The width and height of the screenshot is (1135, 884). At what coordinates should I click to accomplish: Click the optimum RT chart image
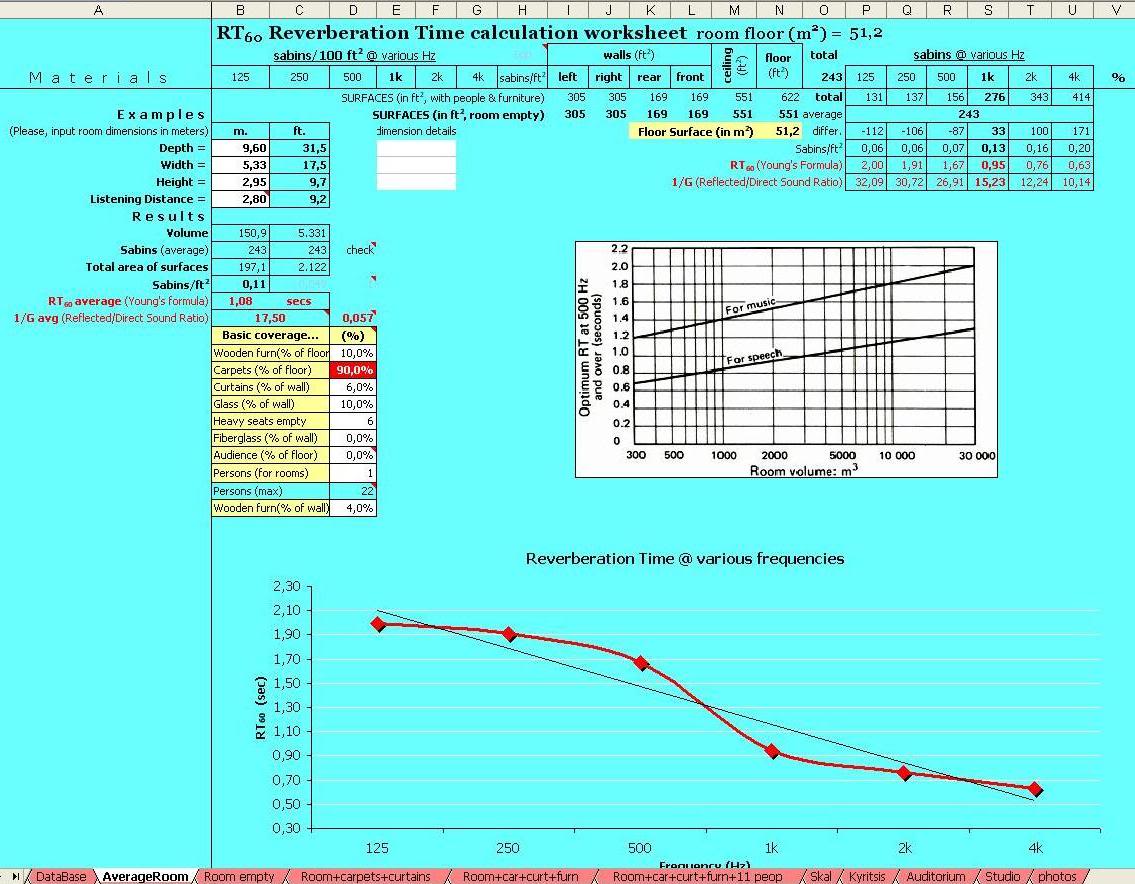click(x=786, y=360)
